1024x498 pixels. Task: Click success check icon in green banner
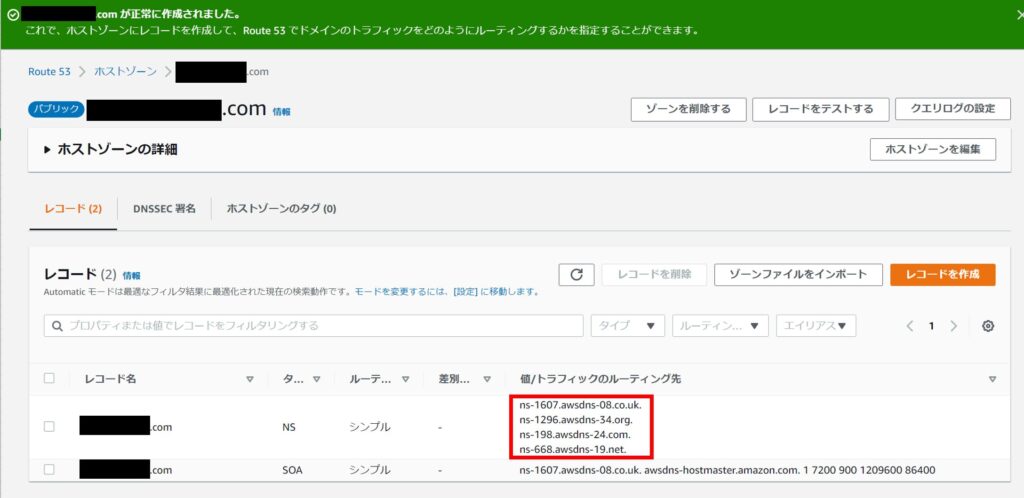(12, 15)
